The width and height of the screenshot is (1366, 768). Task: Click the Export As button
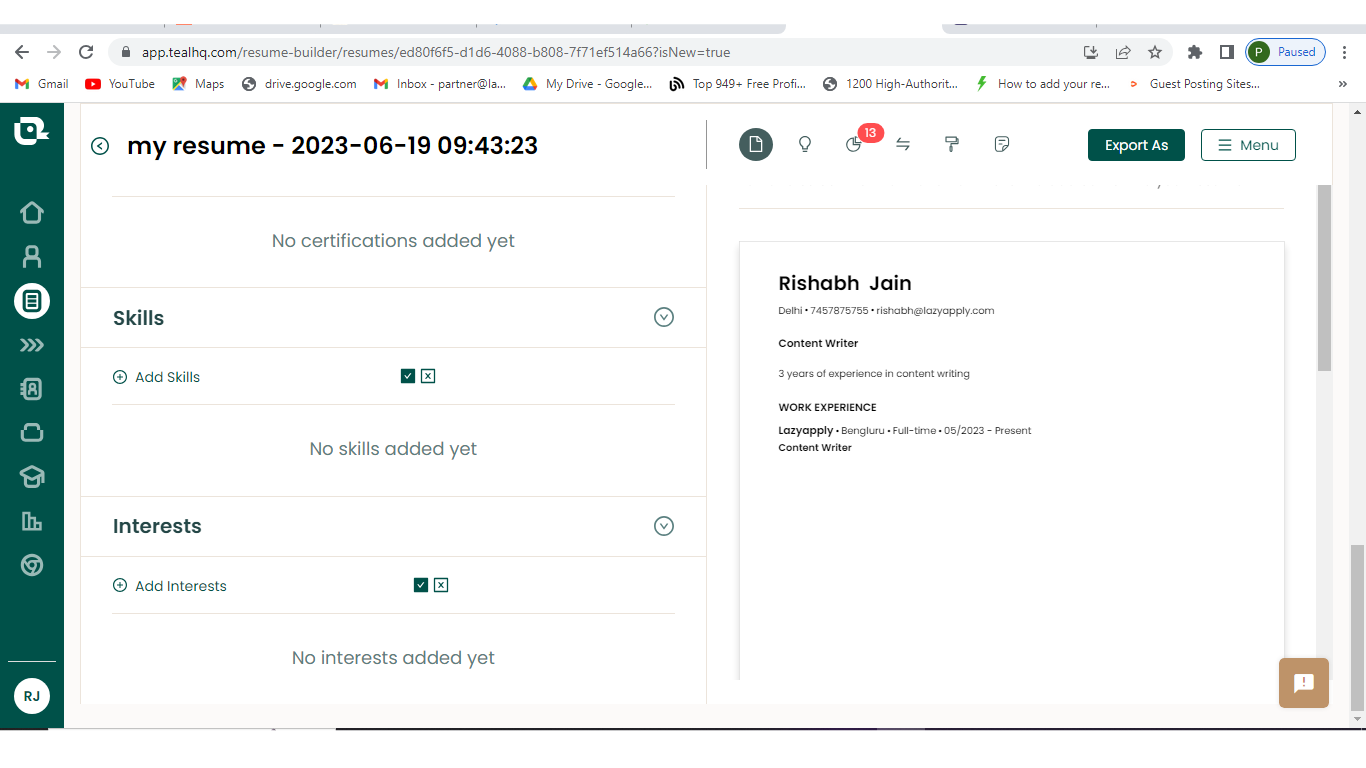click(1136, 145)
